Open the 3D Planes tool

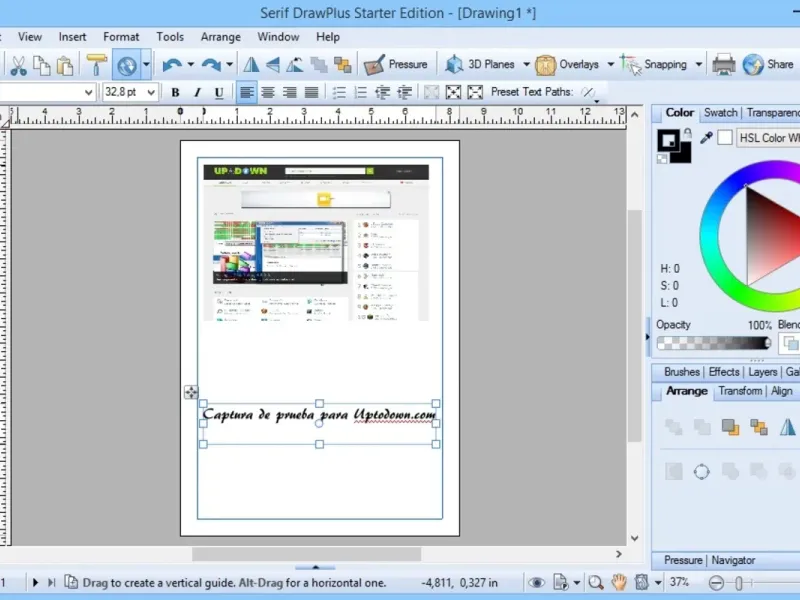point(479,64)
